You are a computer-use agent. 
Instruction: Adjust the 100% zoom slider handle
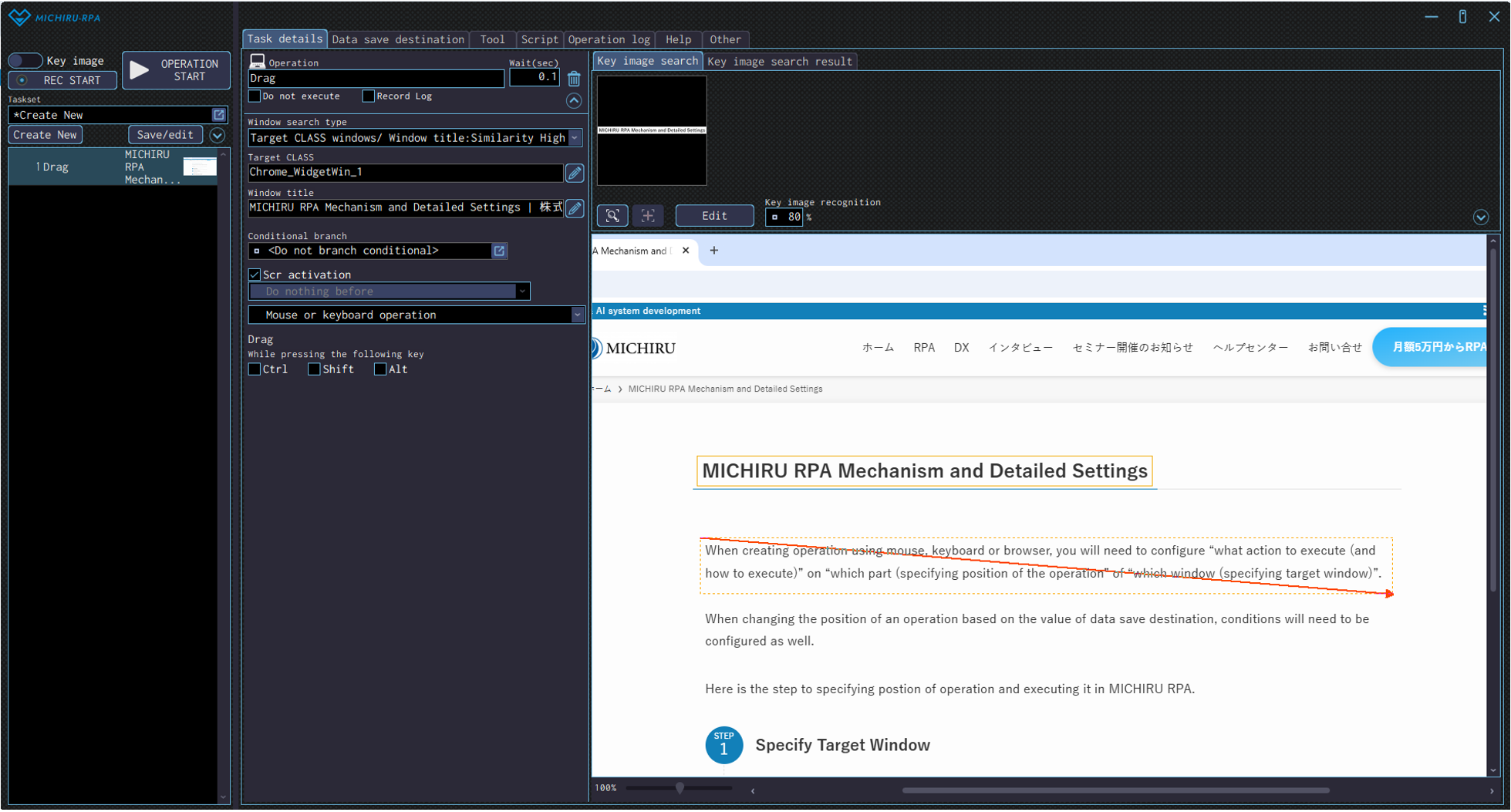(x=680, y=788)
